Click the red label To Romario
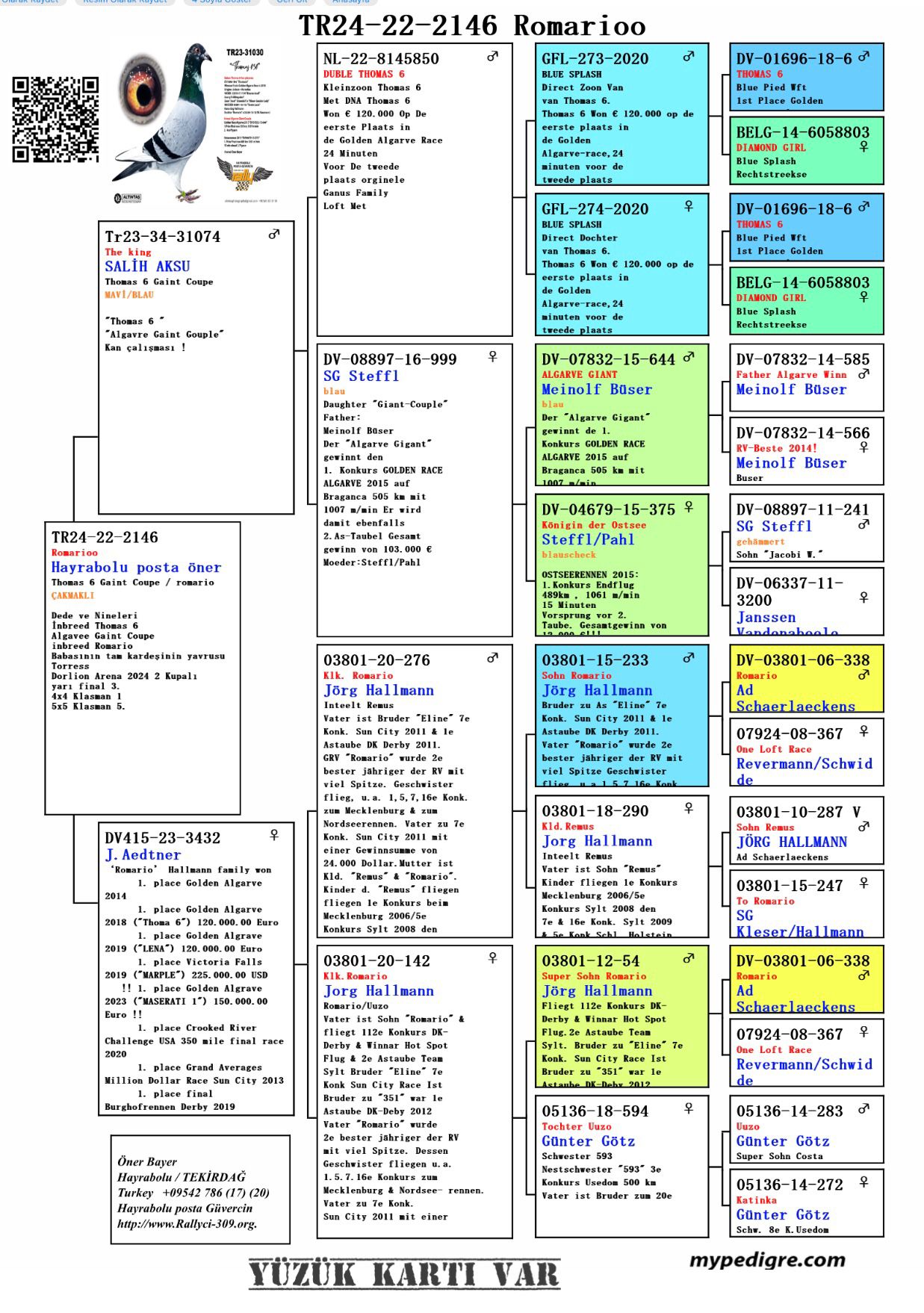Image resolution: width=924 pixels, height=1313 pixels. [x=765, y=901]
